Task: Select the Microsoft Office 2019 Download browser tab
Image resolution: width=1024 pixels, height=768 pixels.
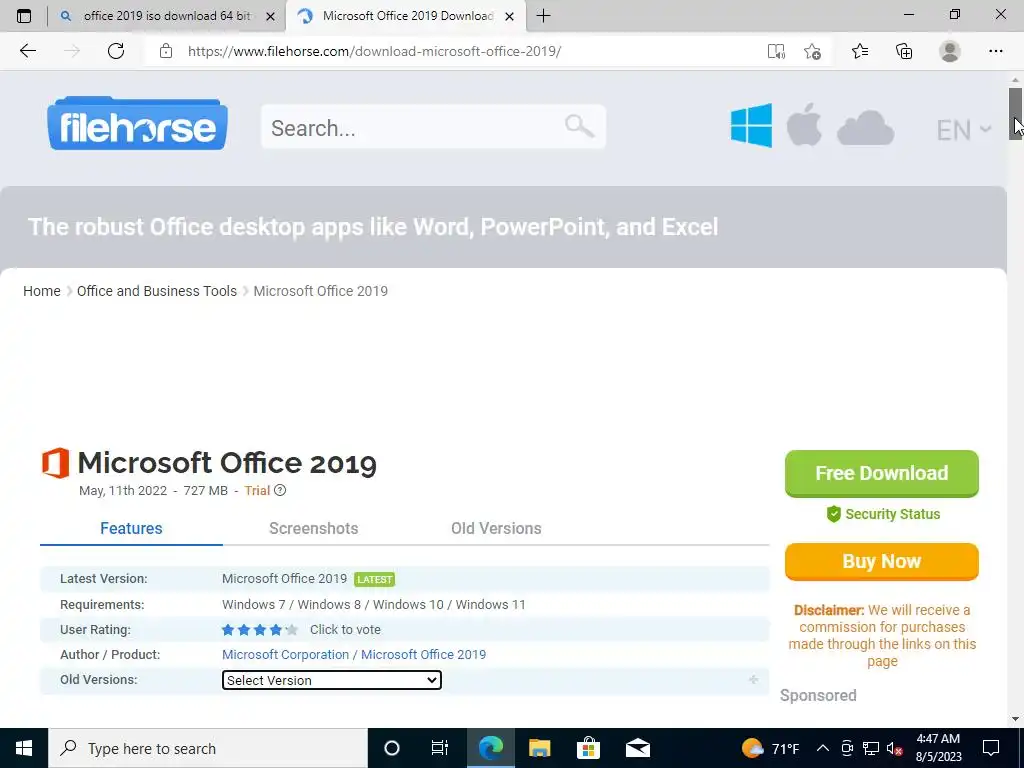Action: click(408, 16)
